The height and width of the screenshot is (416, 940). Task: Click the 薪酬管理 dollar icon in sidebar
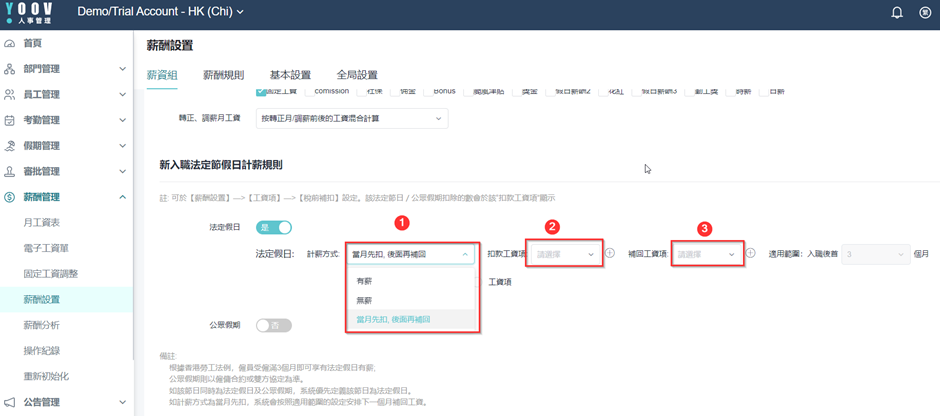tap(10, 197)
